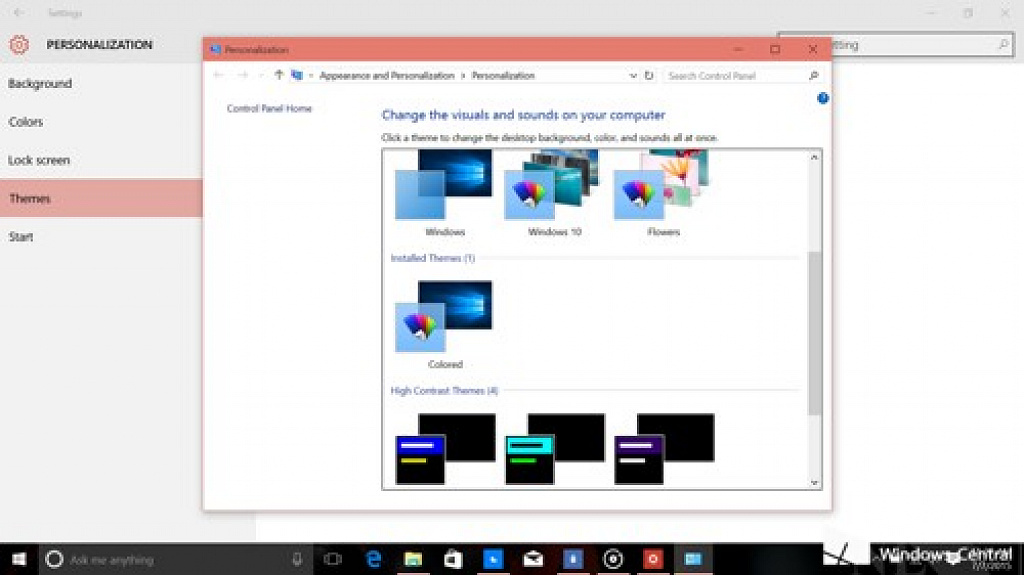Open the Store from taskbar
This screenshot has height=575, width=1024.
[453, 559]
